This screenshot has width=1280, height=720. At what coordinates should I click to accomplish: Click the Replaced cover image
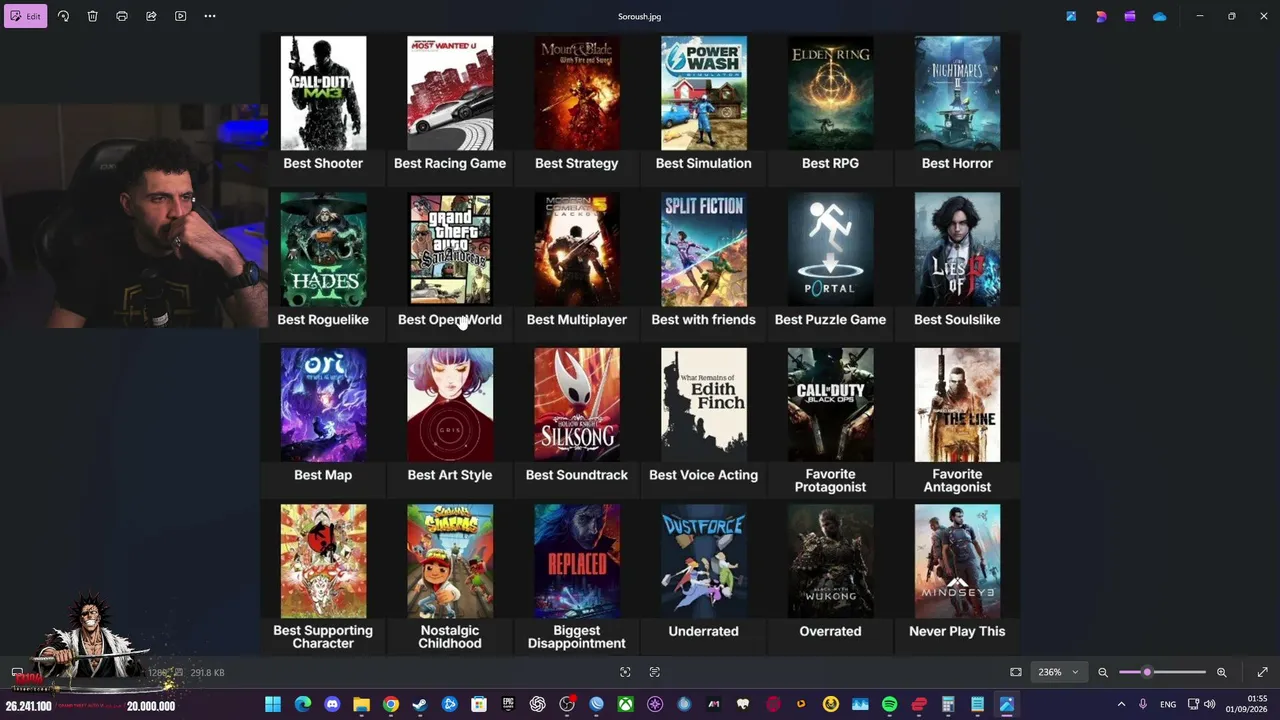pyautogui.click(x=577, y=561)
